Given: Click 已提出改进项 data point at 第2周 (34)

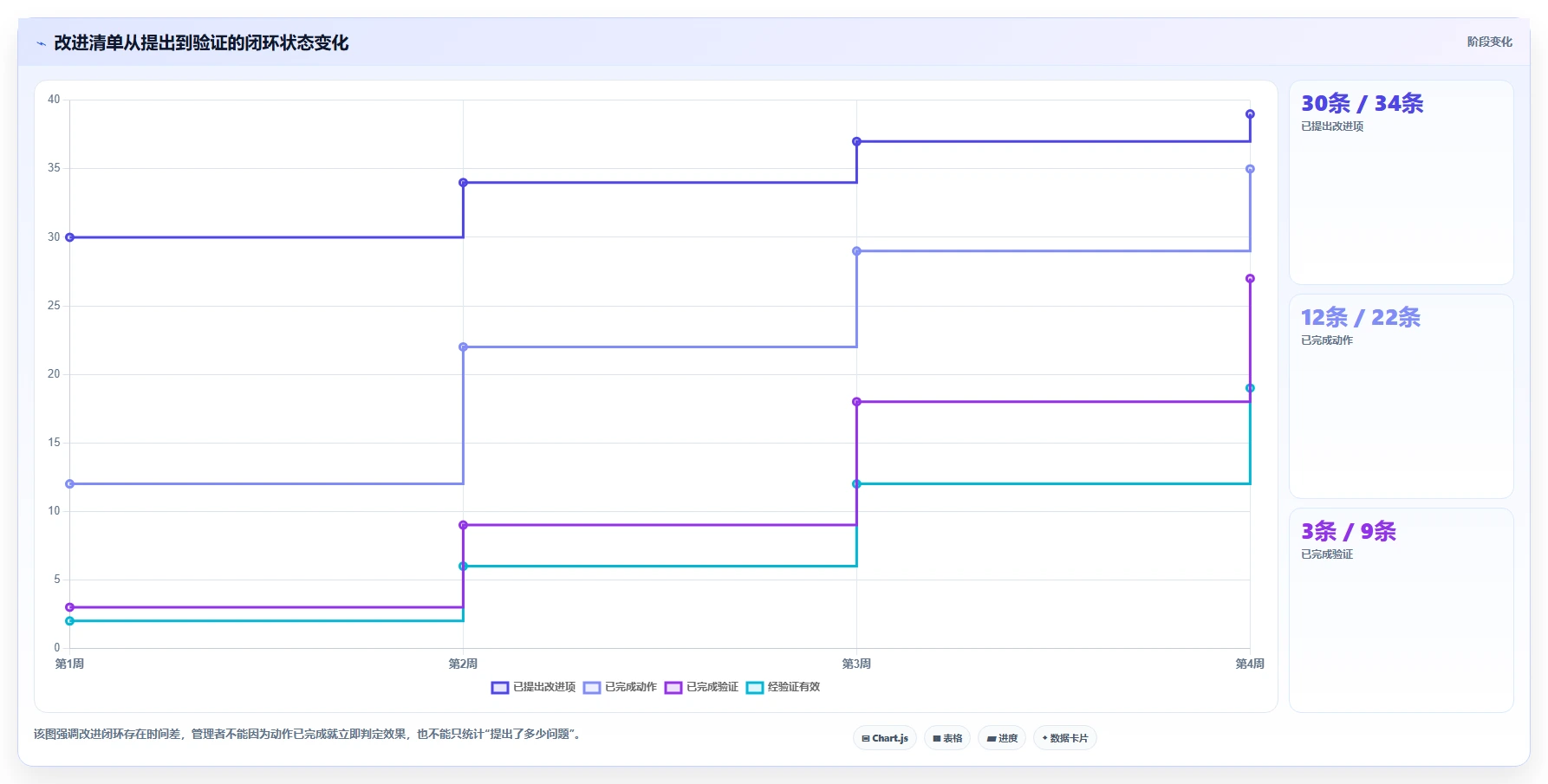Looking at the screenshot, I should (463, 183).
